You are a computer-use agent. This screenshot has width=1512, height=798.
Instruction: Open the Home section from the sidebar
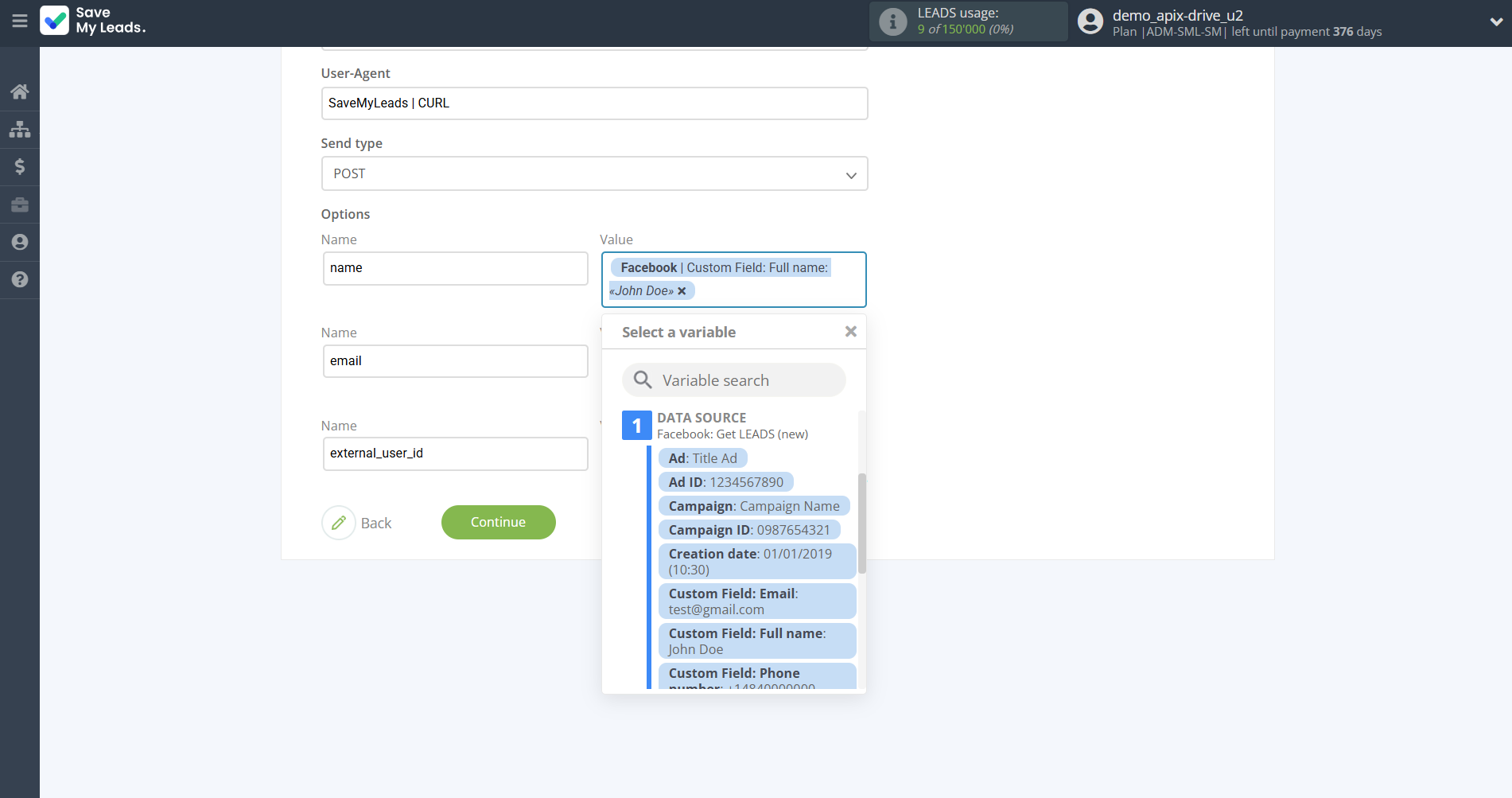[x=20, y=91]
